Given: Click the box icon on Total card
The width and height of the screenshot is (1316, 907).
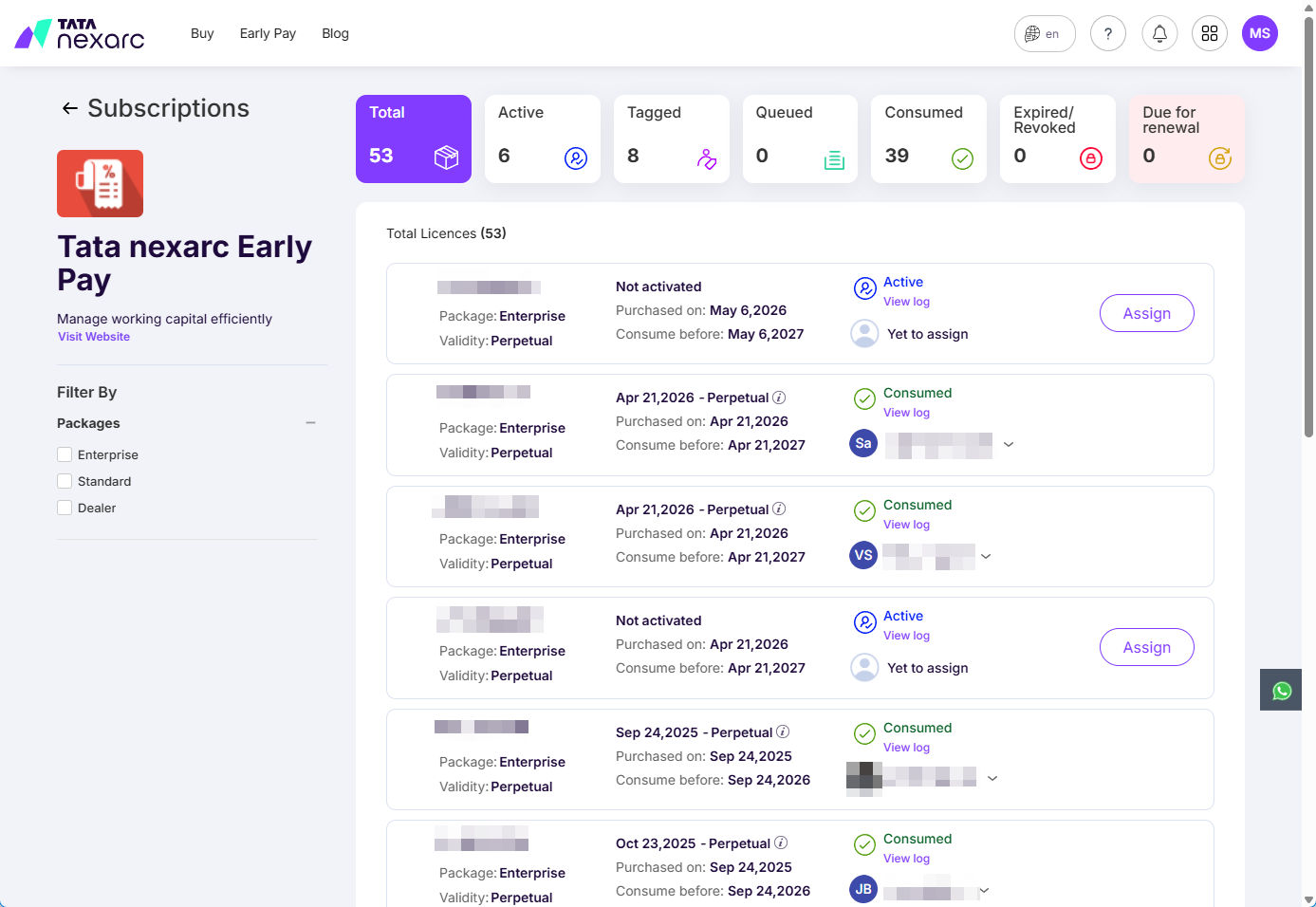Looking at the screenshot, I should point(446,157).
